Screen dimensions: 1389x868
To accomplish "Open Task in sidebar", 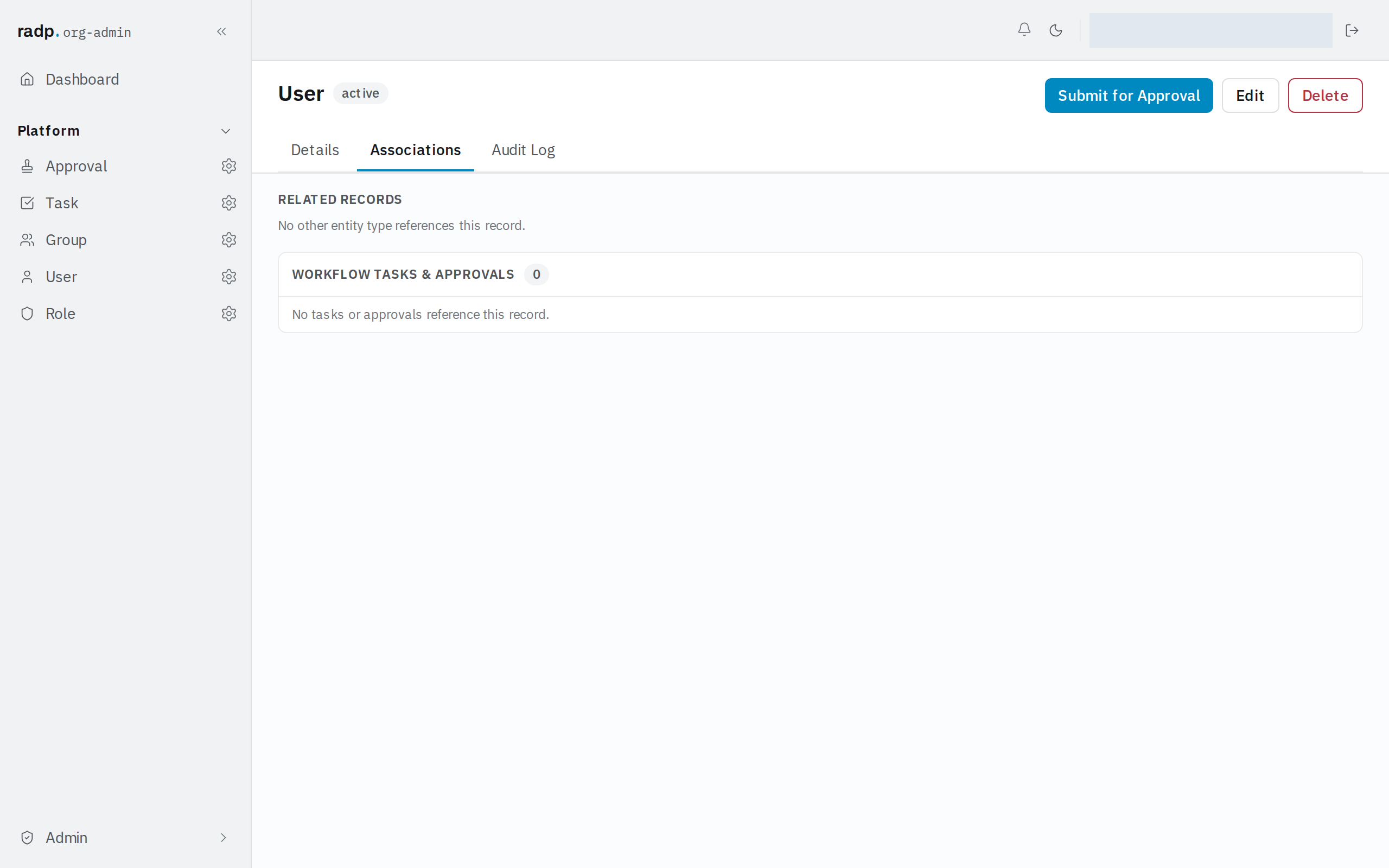I will click(62, 203).
